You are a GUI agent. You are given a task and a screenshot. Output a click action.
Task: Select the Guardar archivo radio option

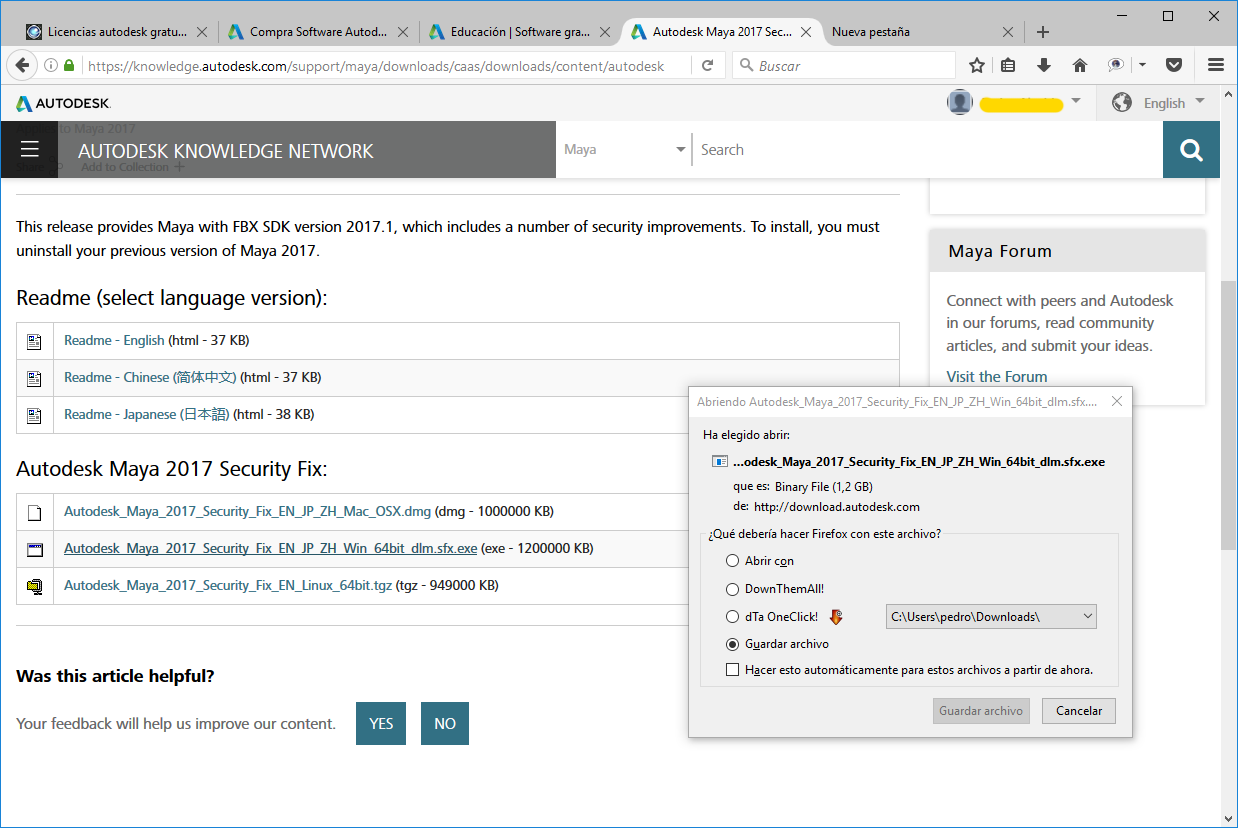[733, 644]
